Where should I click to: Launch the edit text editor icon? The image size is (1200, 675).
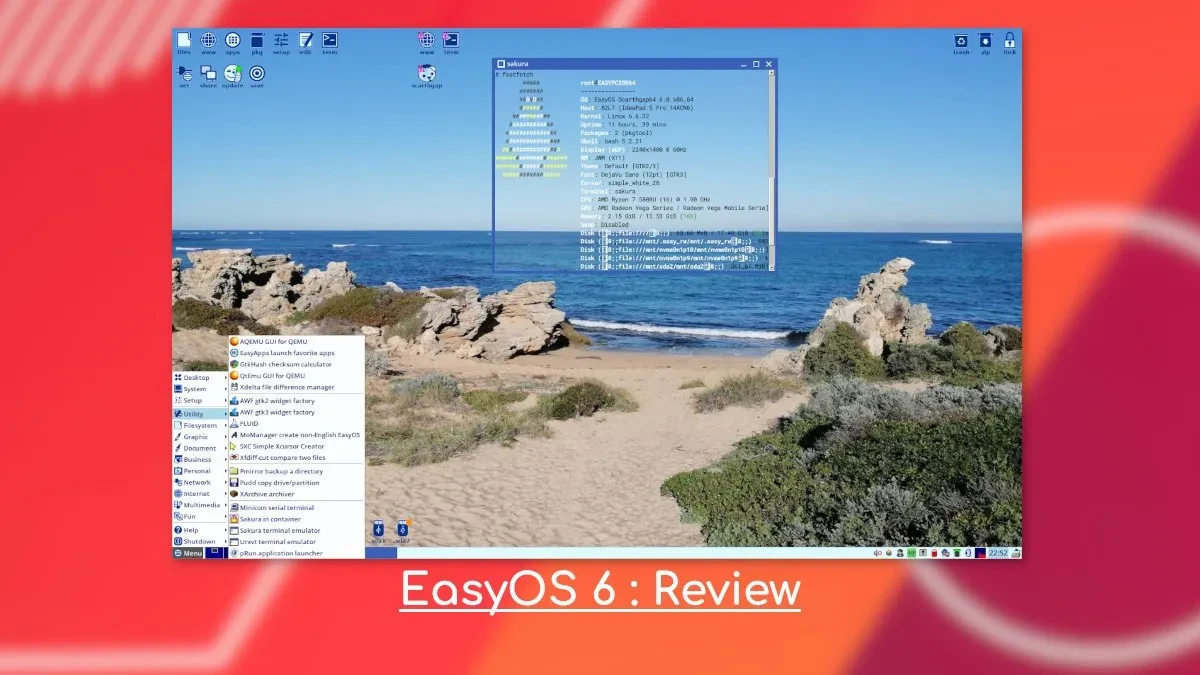tap(305, 41)
